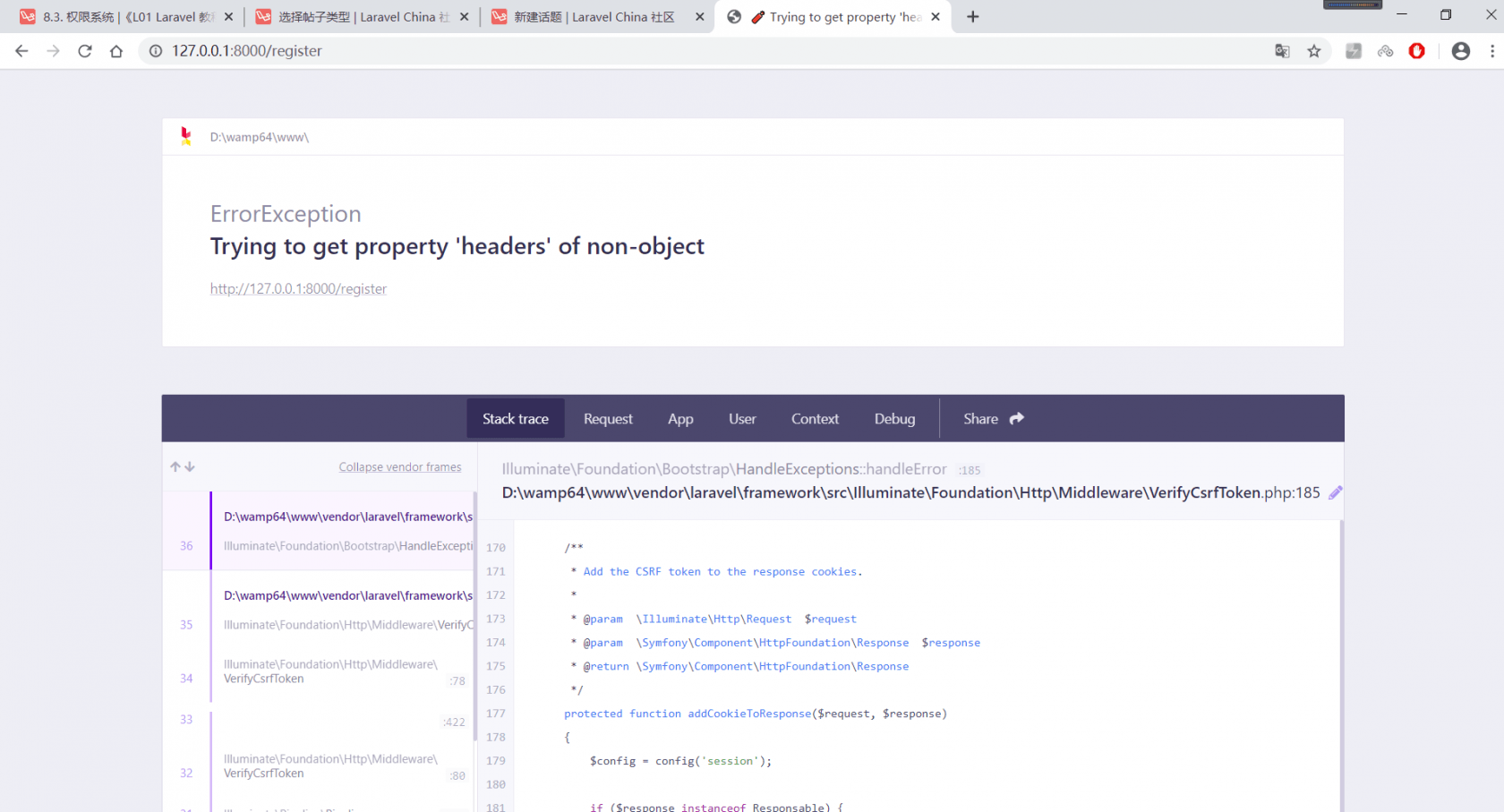Image resolution: width=1504 pixels, height=812 pixels.
Task: Go forward in browser history
Action: point(54,51)
